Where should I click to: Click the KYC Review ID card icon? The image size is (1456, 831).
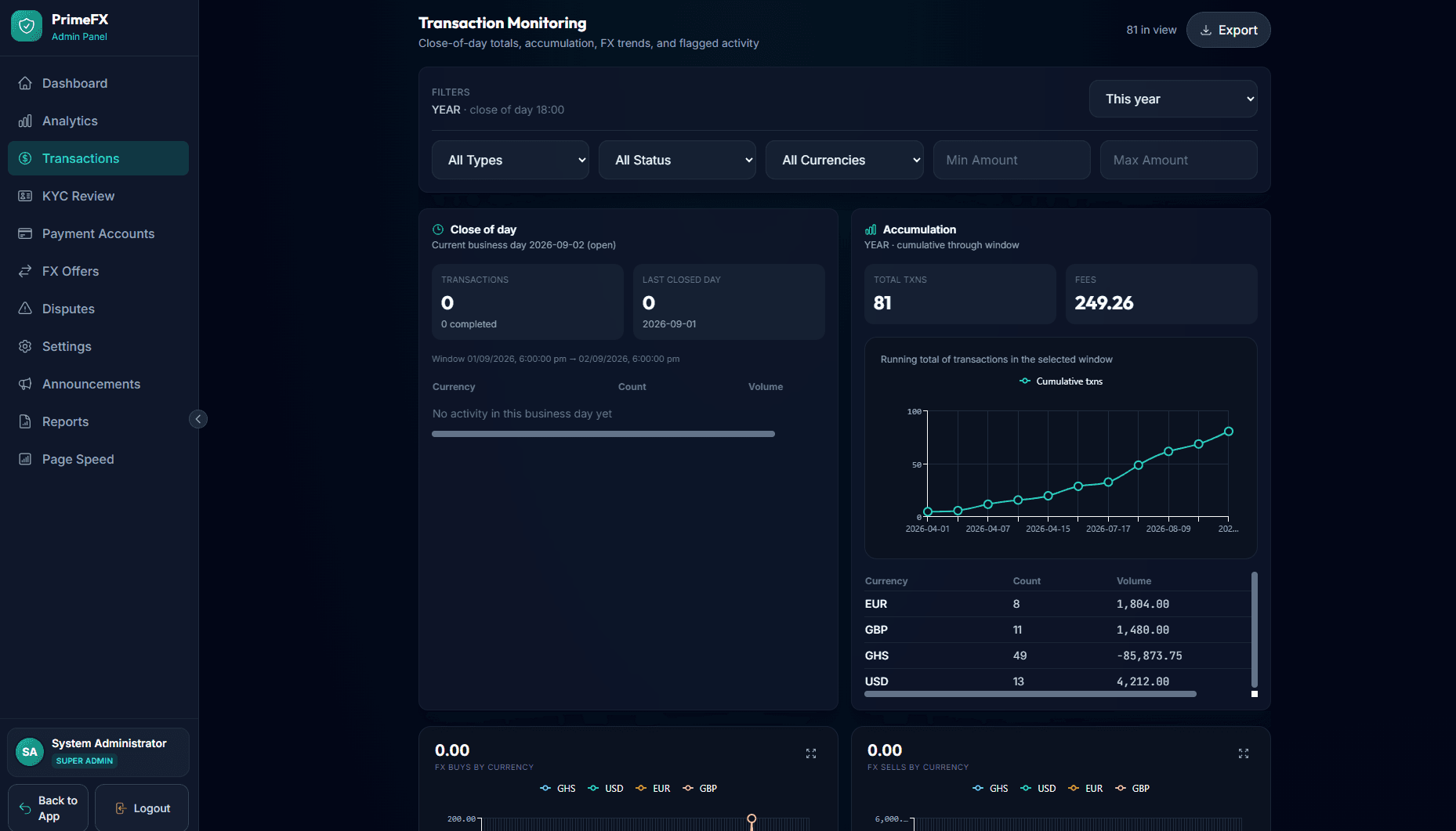[25, 196]
